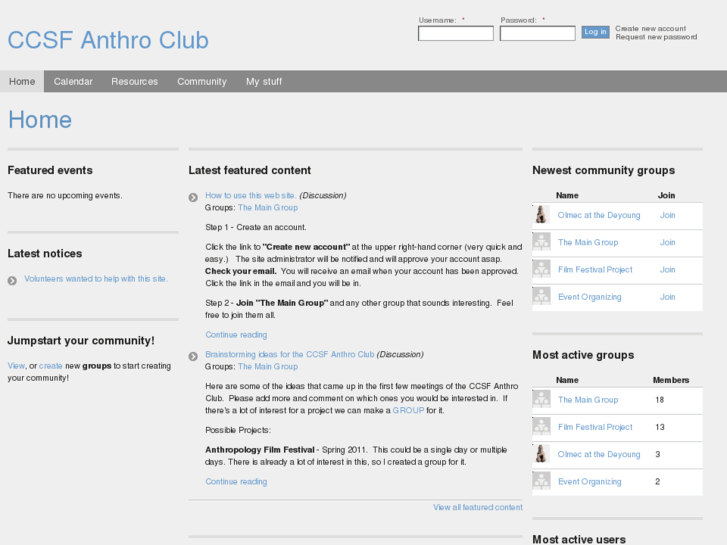
Task: Click The Main Group link under Brainstorming post
Action: point(268,366)
